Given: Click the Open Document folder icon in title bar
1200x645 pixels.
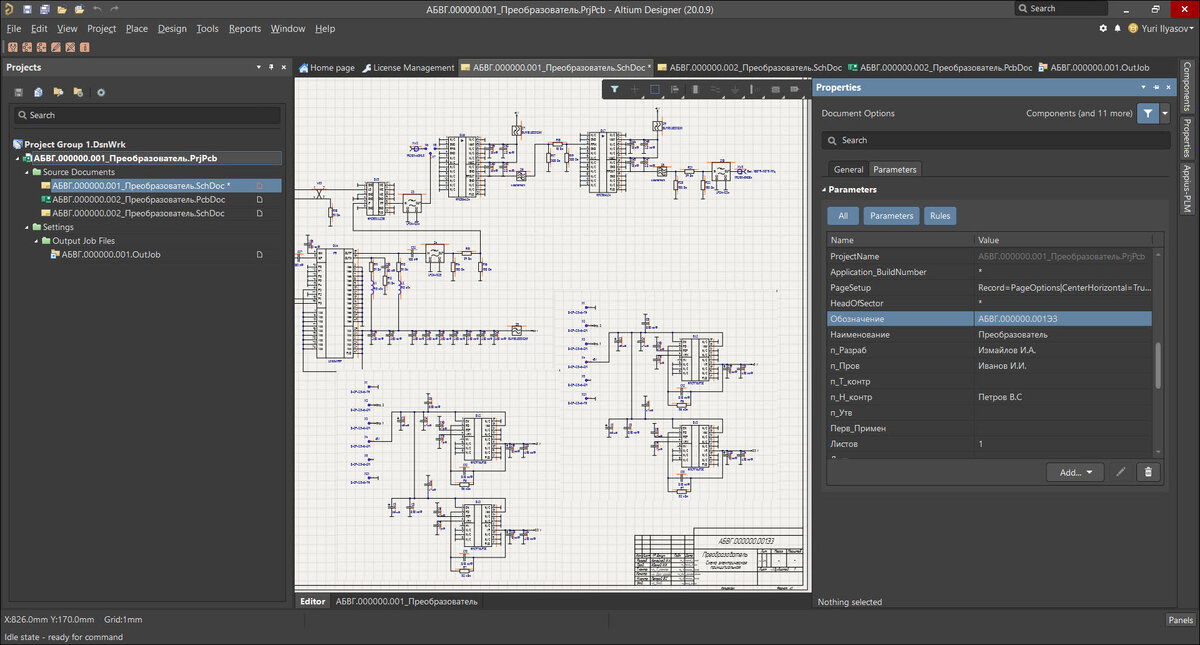Looking at the screenshot, I should coord(60,9).
